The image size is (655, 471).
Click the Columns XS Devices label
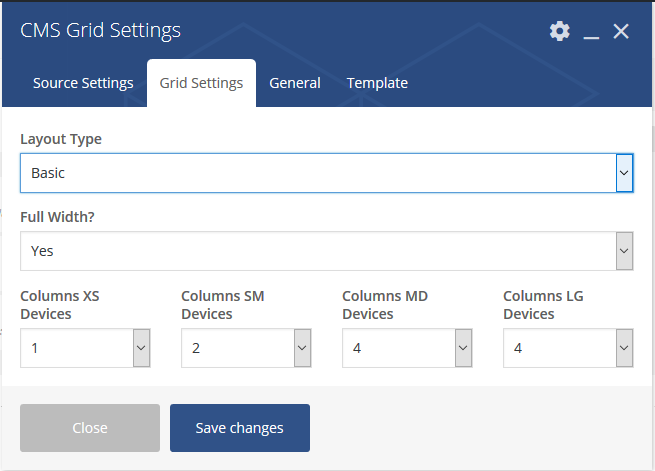point(60,305)
